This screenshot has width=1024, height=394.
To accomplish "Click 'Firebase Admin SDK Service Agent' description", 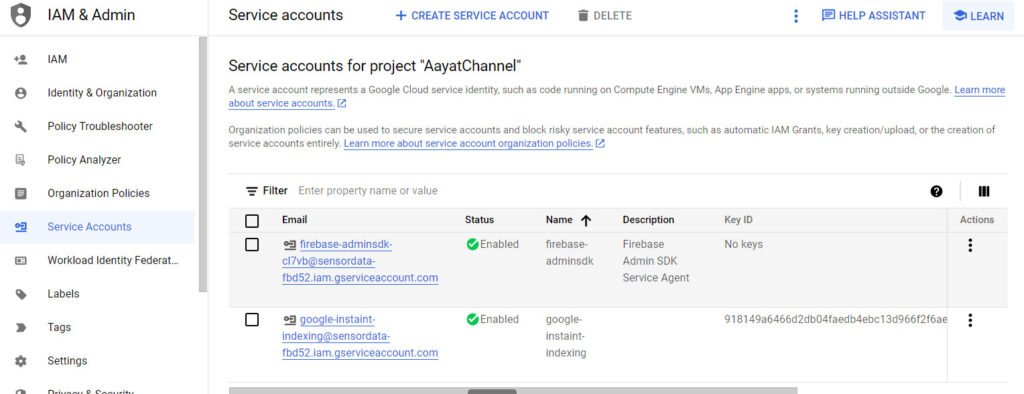I will pyautogui.click(x=656, y=261).
